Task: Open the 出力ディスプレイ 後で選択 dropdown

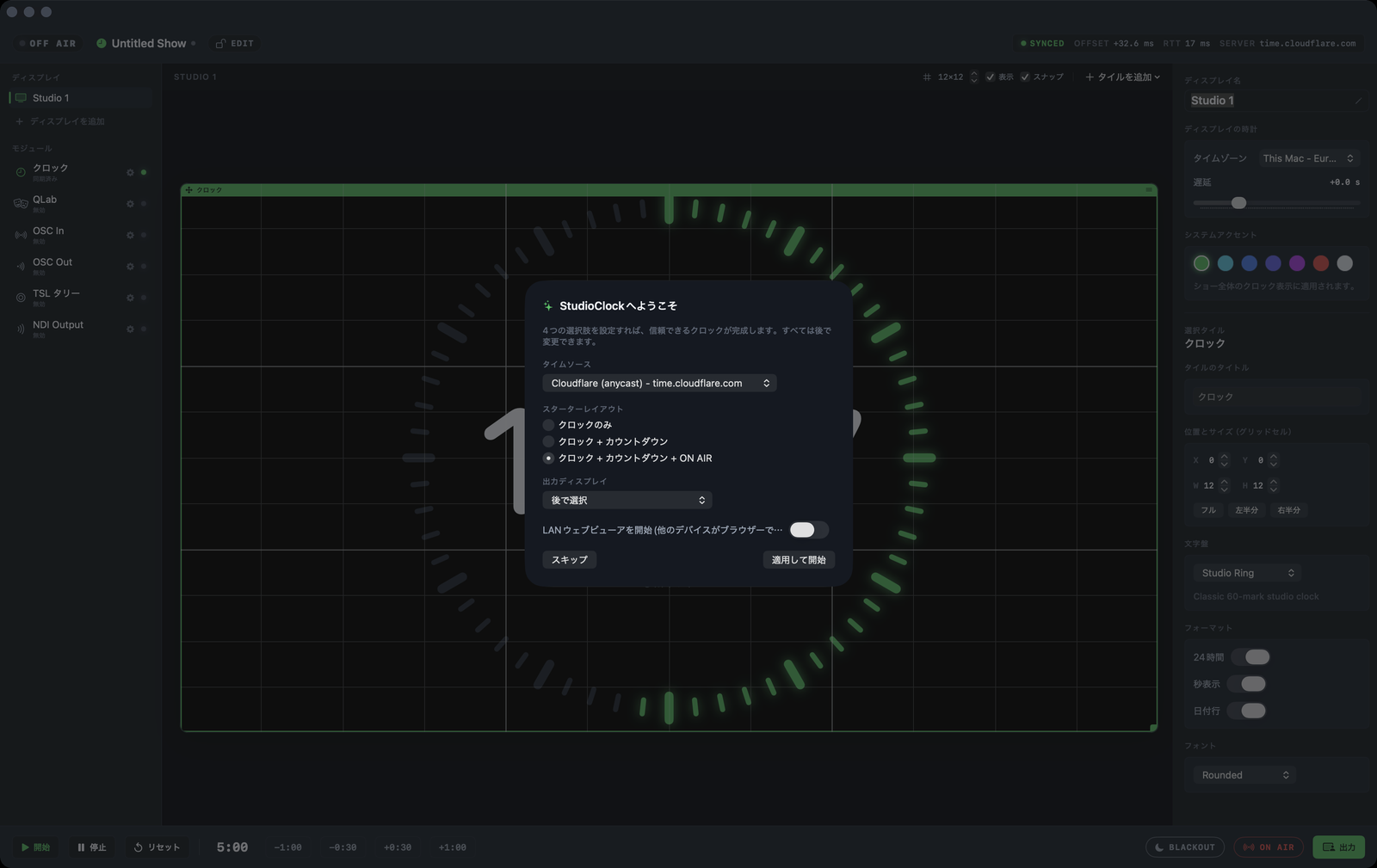Action: (627, 501)
